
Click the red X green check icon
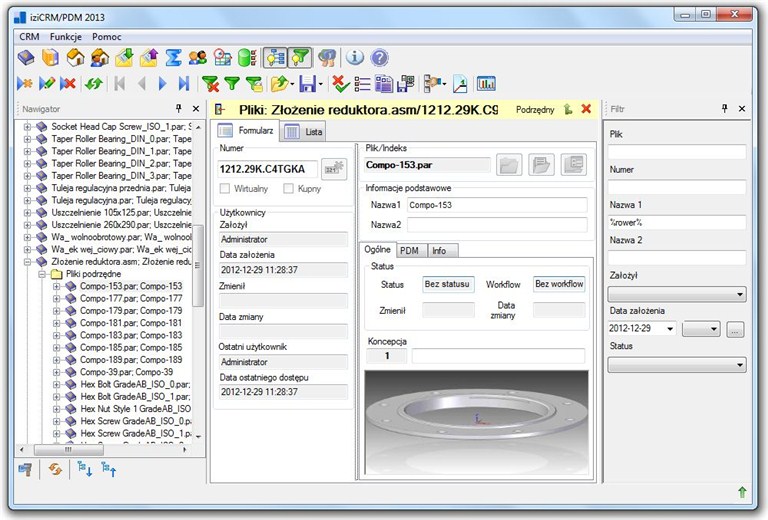[x=340, y=84]
